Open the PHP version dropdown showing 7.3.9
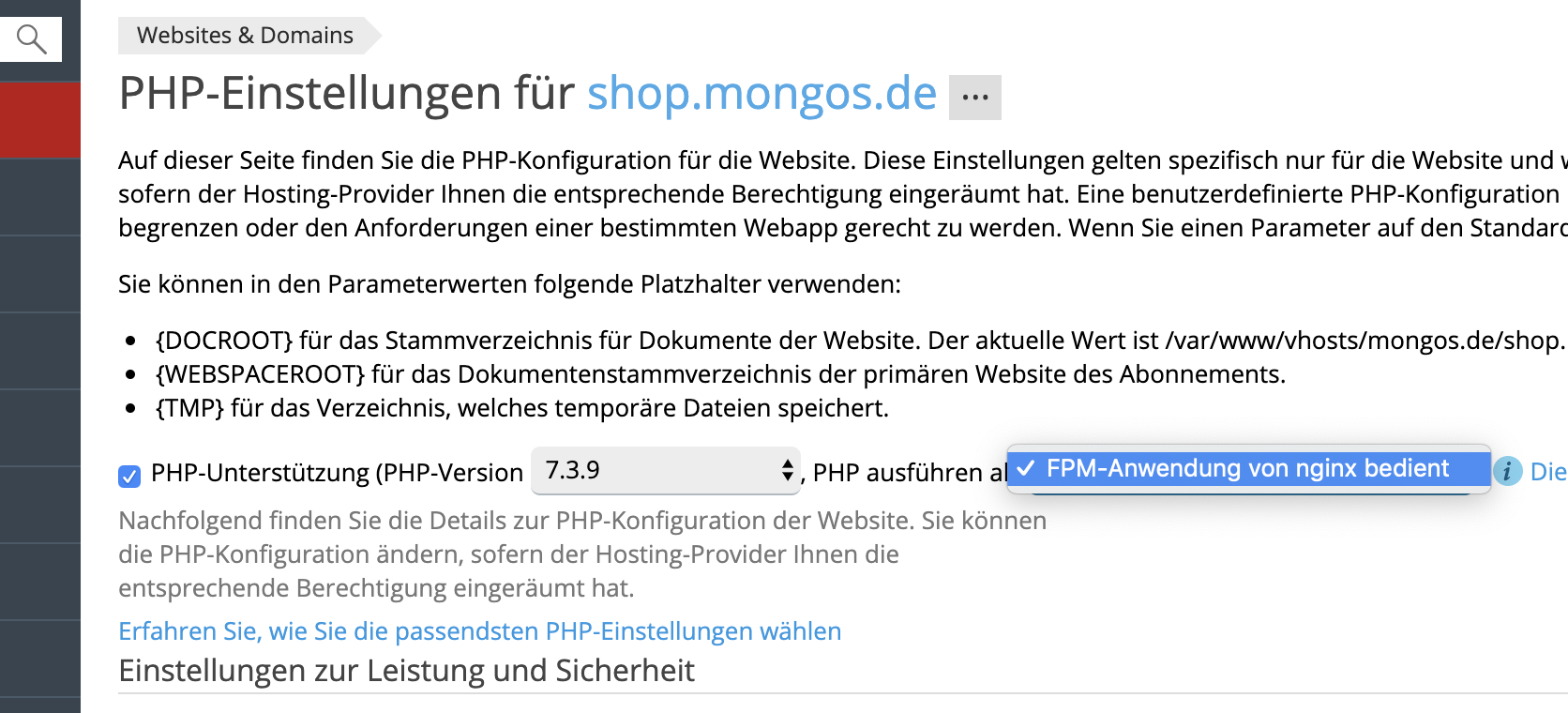The height and width of the screenshot is (713, 1568). coord(664,470)
